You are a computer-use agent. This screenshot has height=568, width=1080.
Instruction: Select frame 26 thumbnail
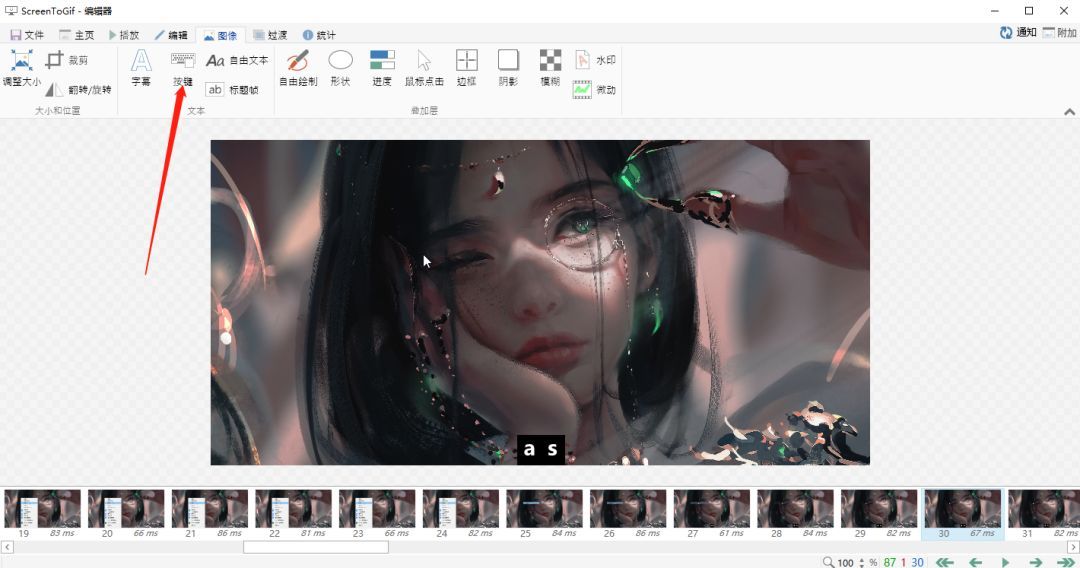click(628, 514)
